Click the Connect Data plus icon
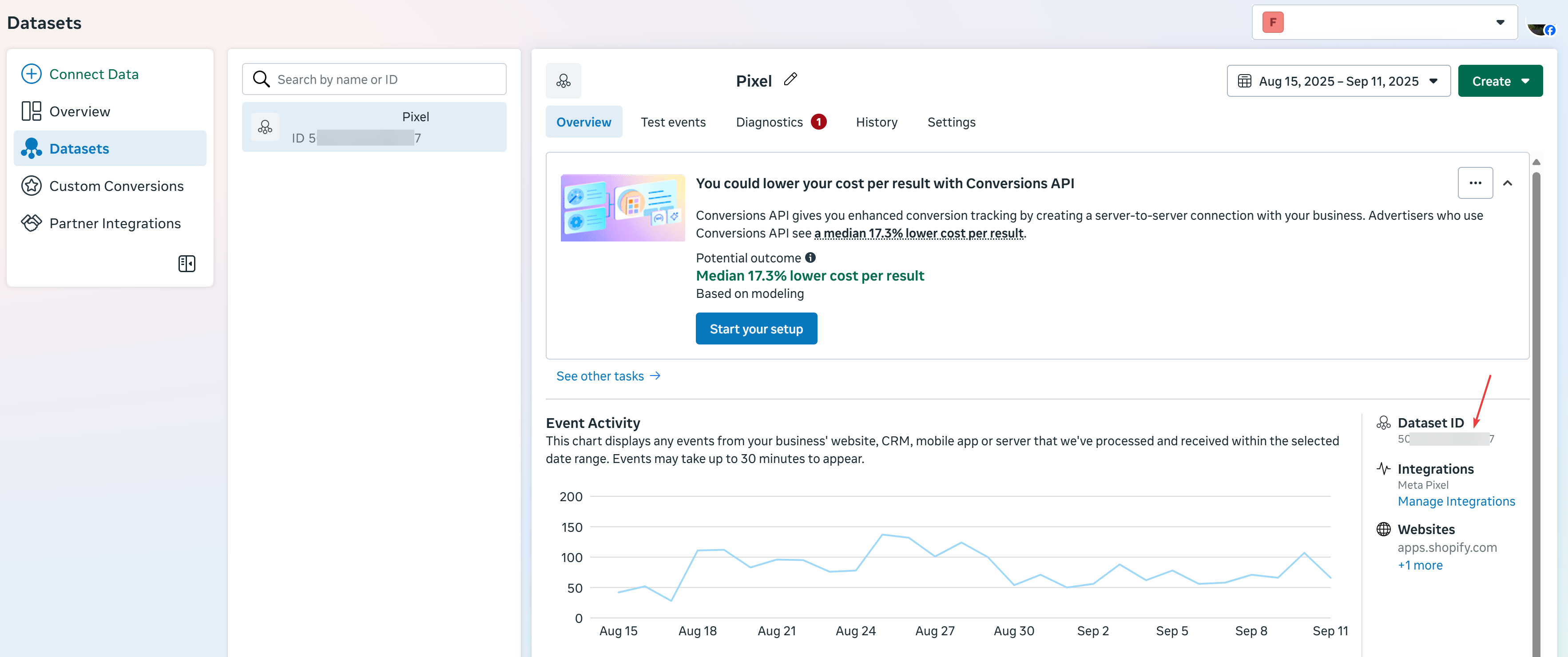Screen dimensions: 1568x657 [x=31, y=74]
